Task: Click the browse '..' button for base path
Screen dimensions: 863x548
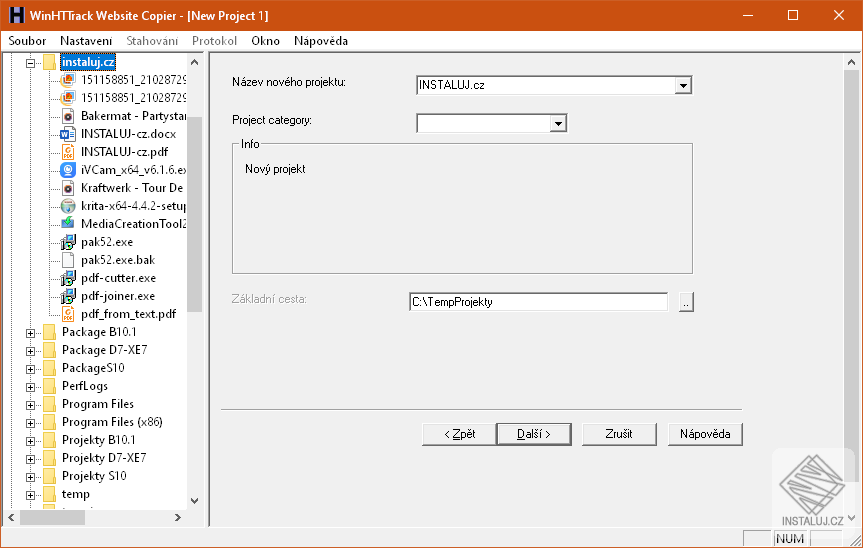Action: (686, 302)
